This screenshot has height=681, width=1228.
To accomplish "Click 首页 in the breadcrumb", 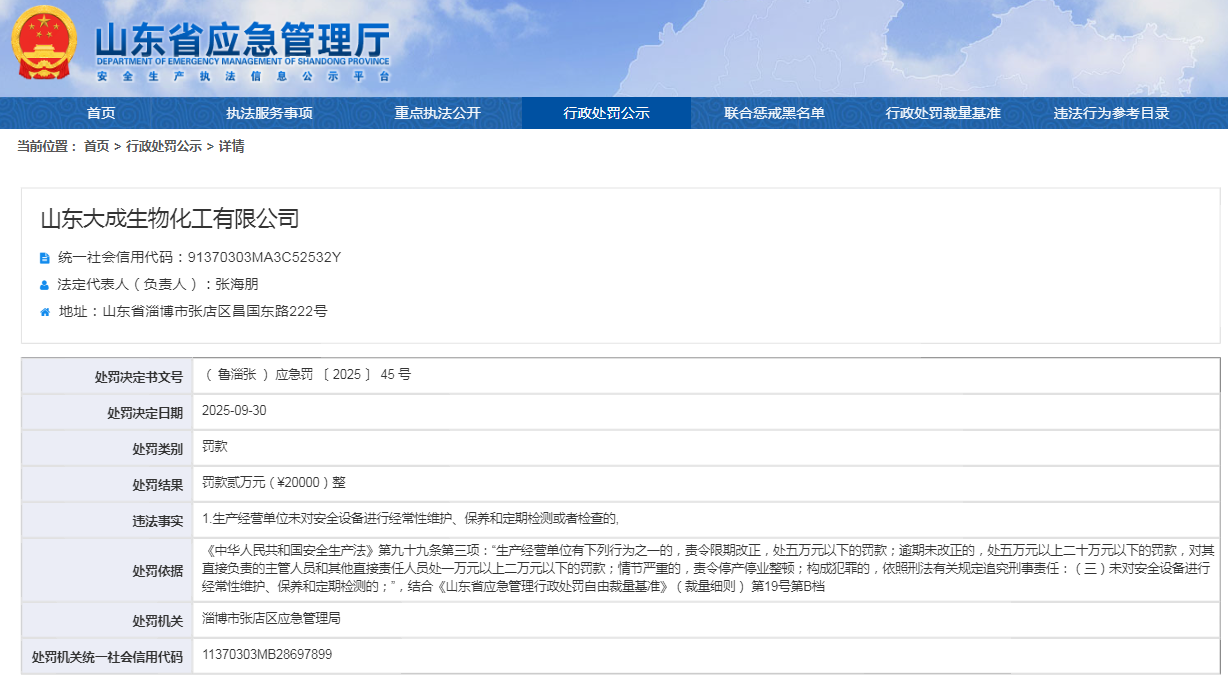I will pos(96,147).
